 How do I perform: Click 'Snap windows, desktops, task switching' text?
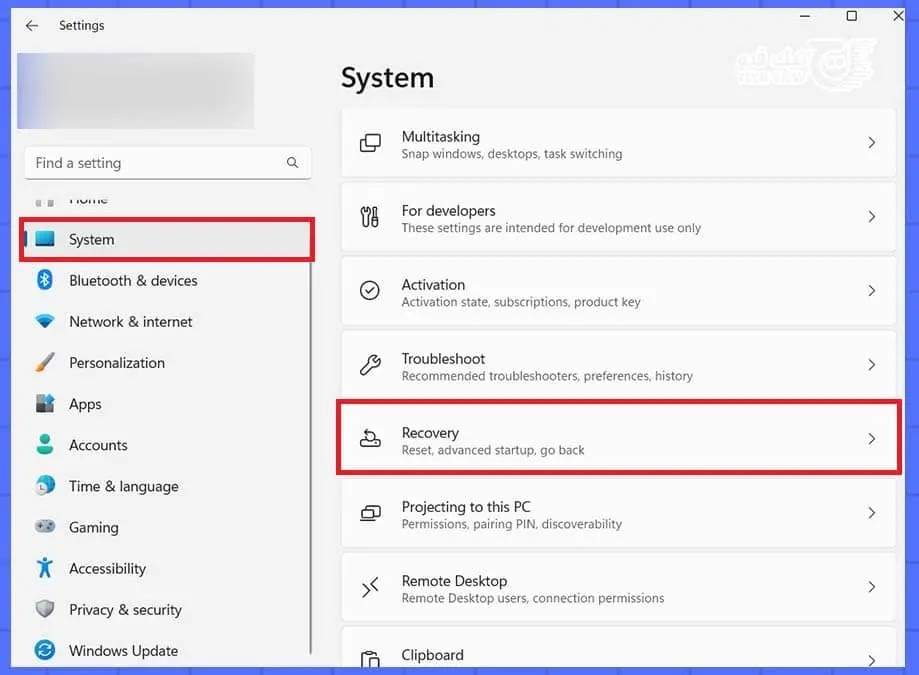tap(512, 154)
